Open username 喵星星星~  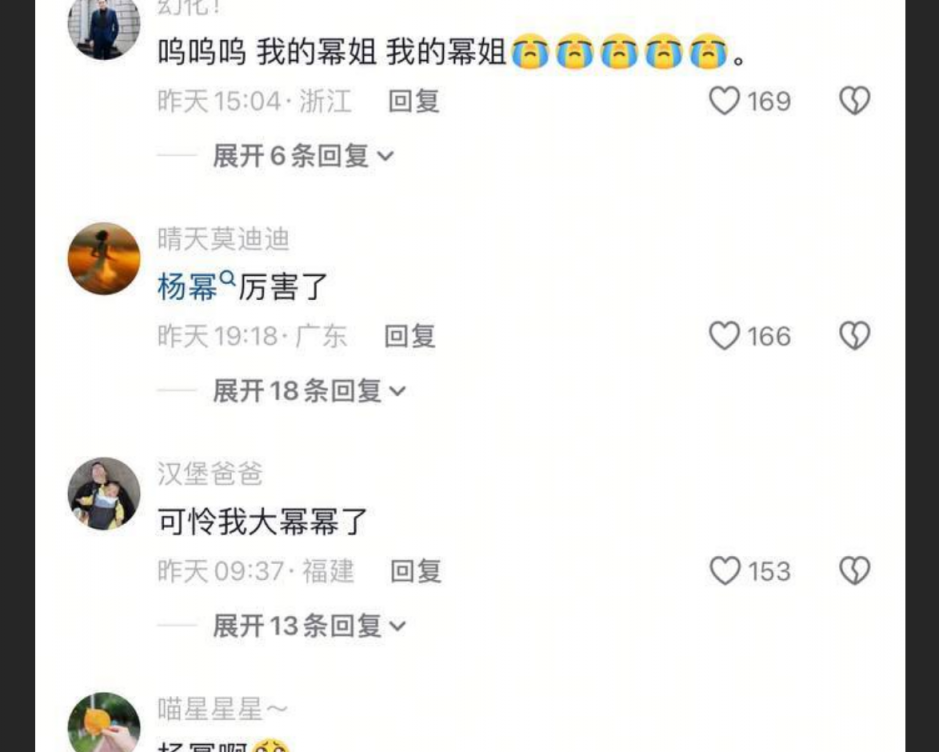[223, 709]
